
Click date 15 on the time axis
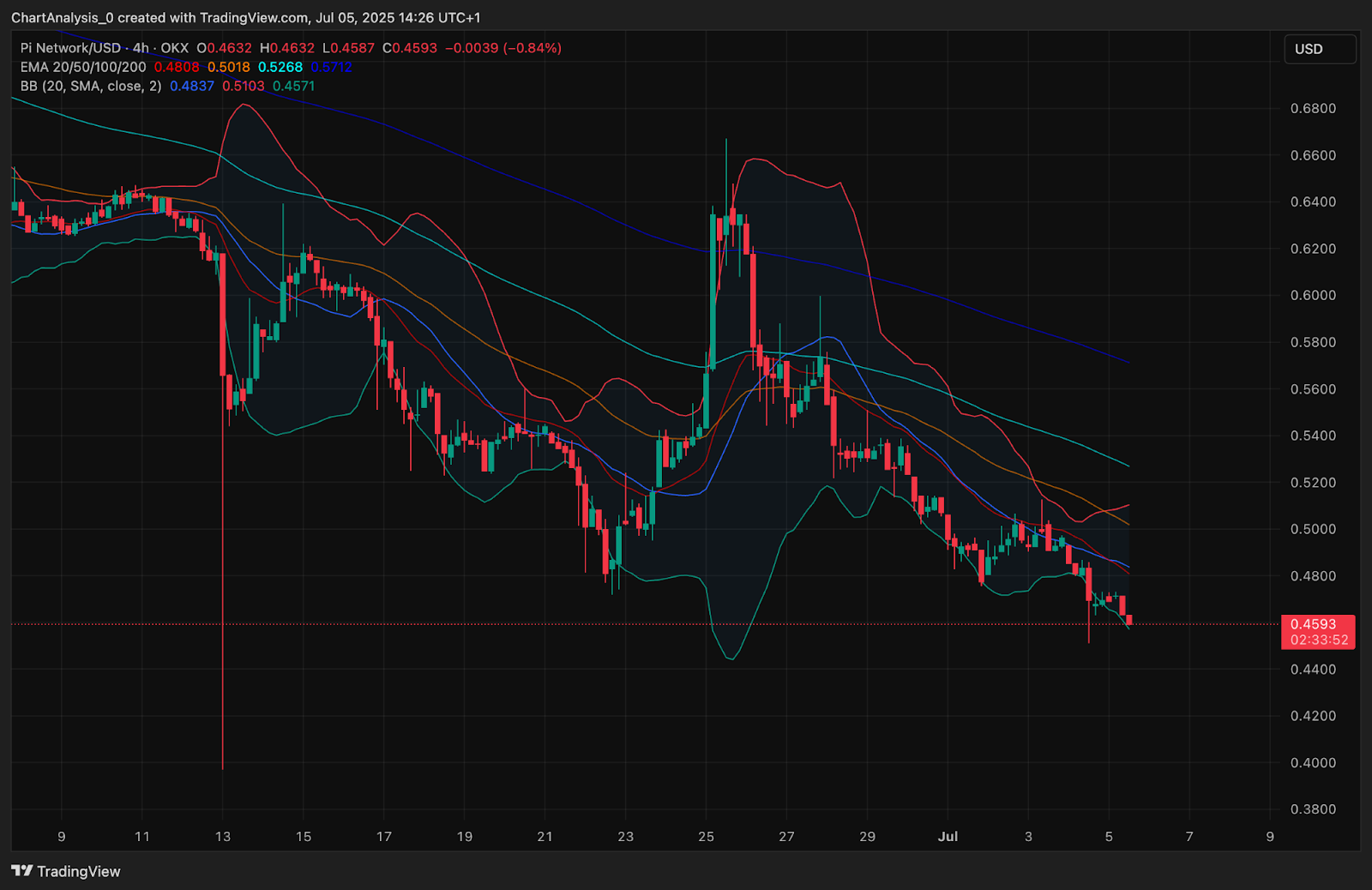304,836
